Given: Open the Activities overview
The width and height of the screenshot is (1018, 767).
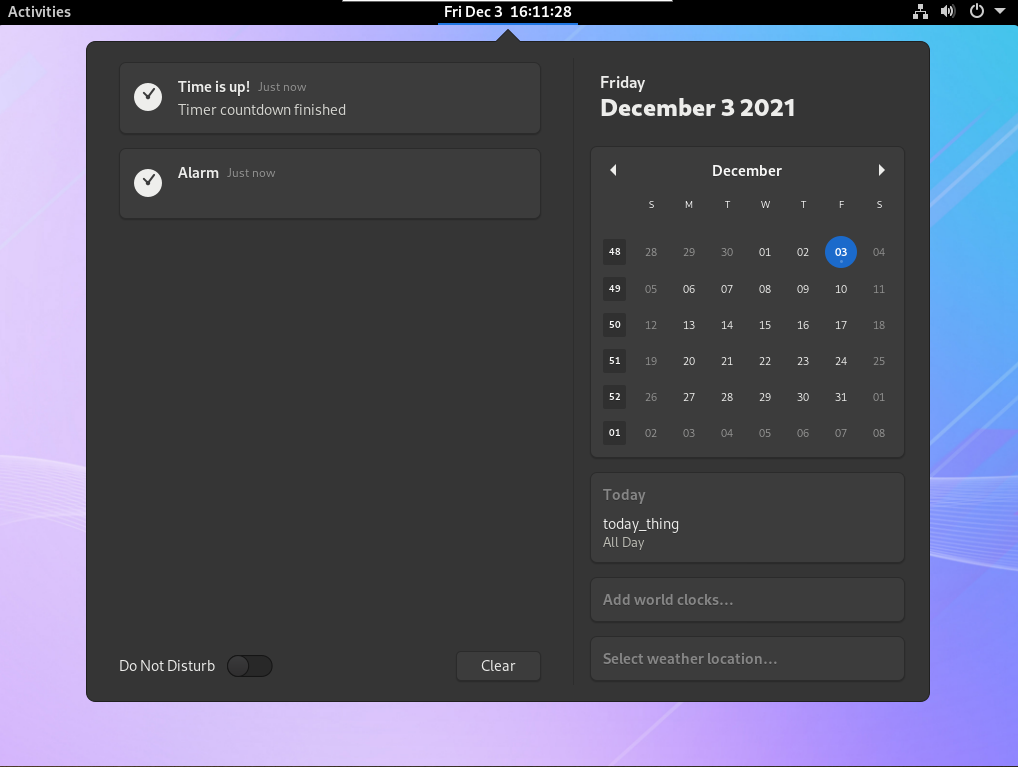Looking at the screenshot, I should 39,12.
